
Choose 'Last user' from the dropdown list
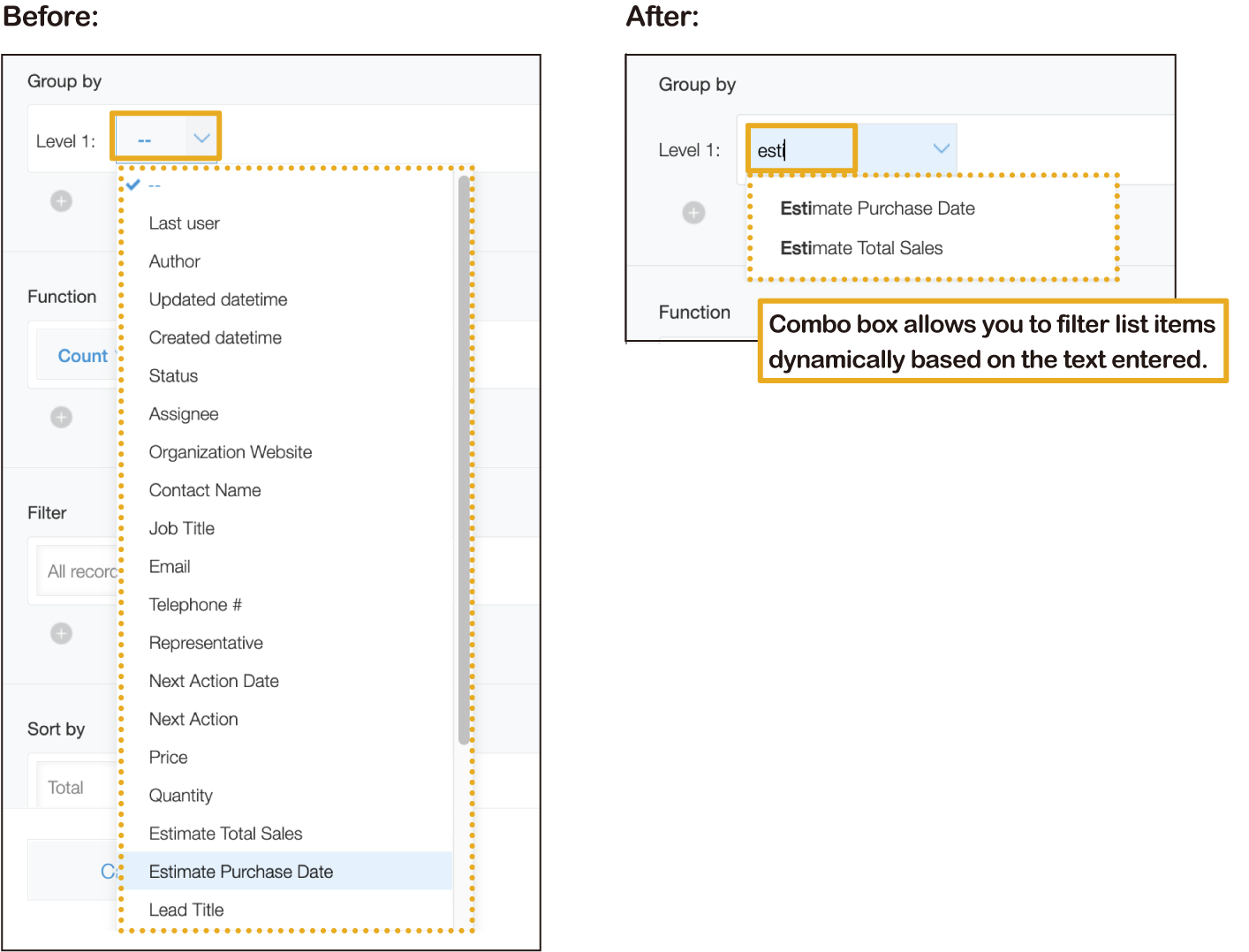(184, 223)
